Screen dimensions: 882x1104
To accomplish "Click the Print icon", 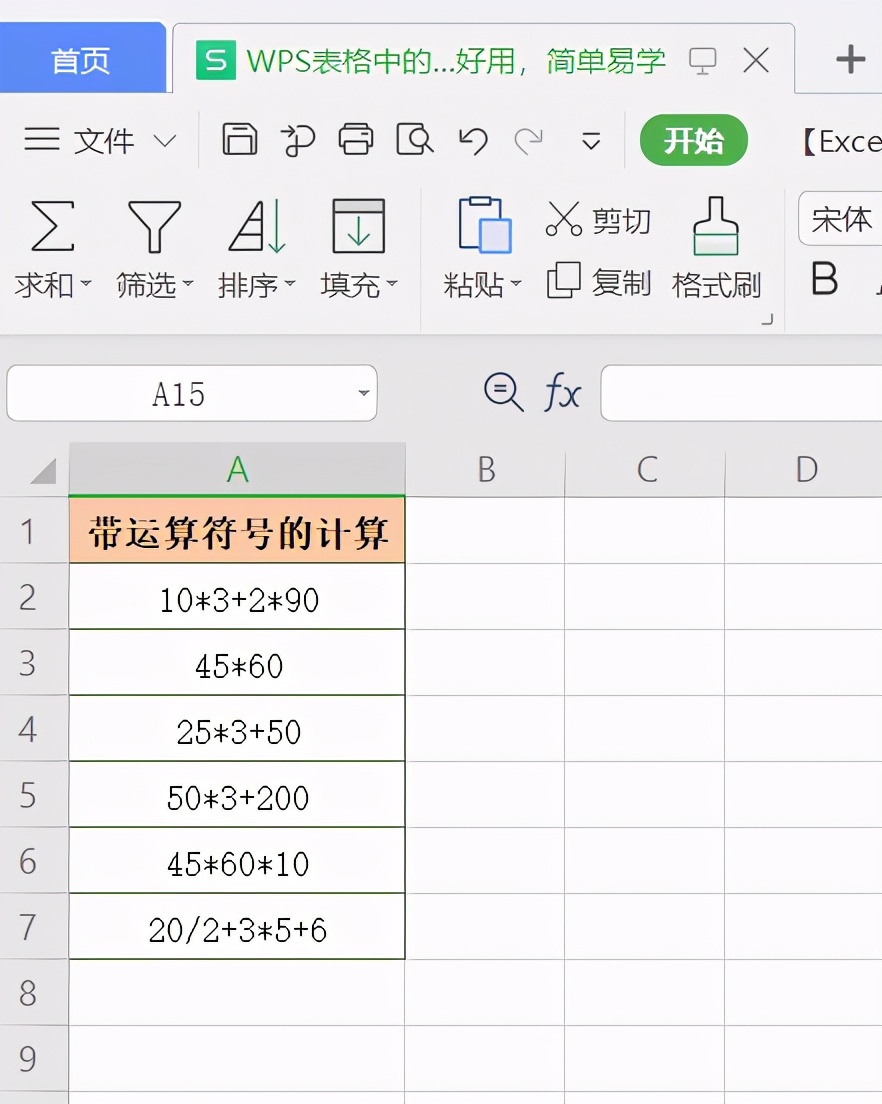I will [x=357, y=141].
